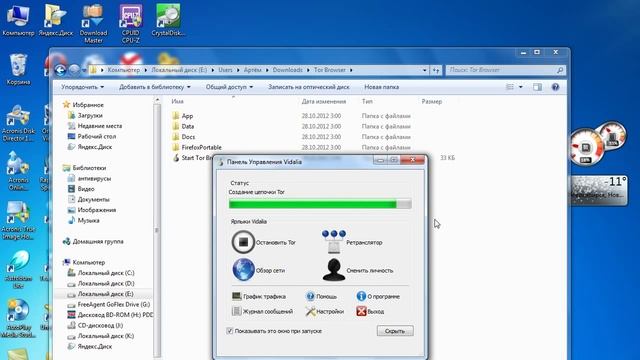Screen dimensions: 640x360
Task: Open the view options dropdown arrow
Action: coord(521,87)
